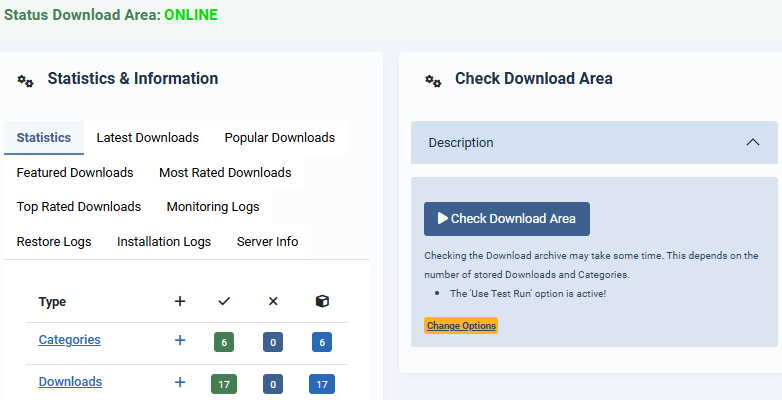Viewport: 782px width, 400px height.
Task: Switch to Featured Downloads tab
Action: pos(75,173)
